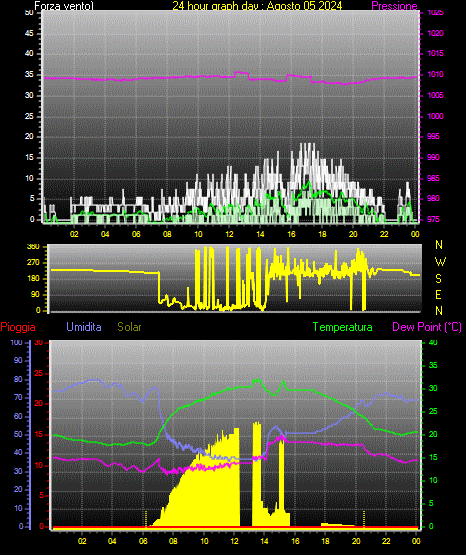Click the E wind direction letter

coord(438,294)
